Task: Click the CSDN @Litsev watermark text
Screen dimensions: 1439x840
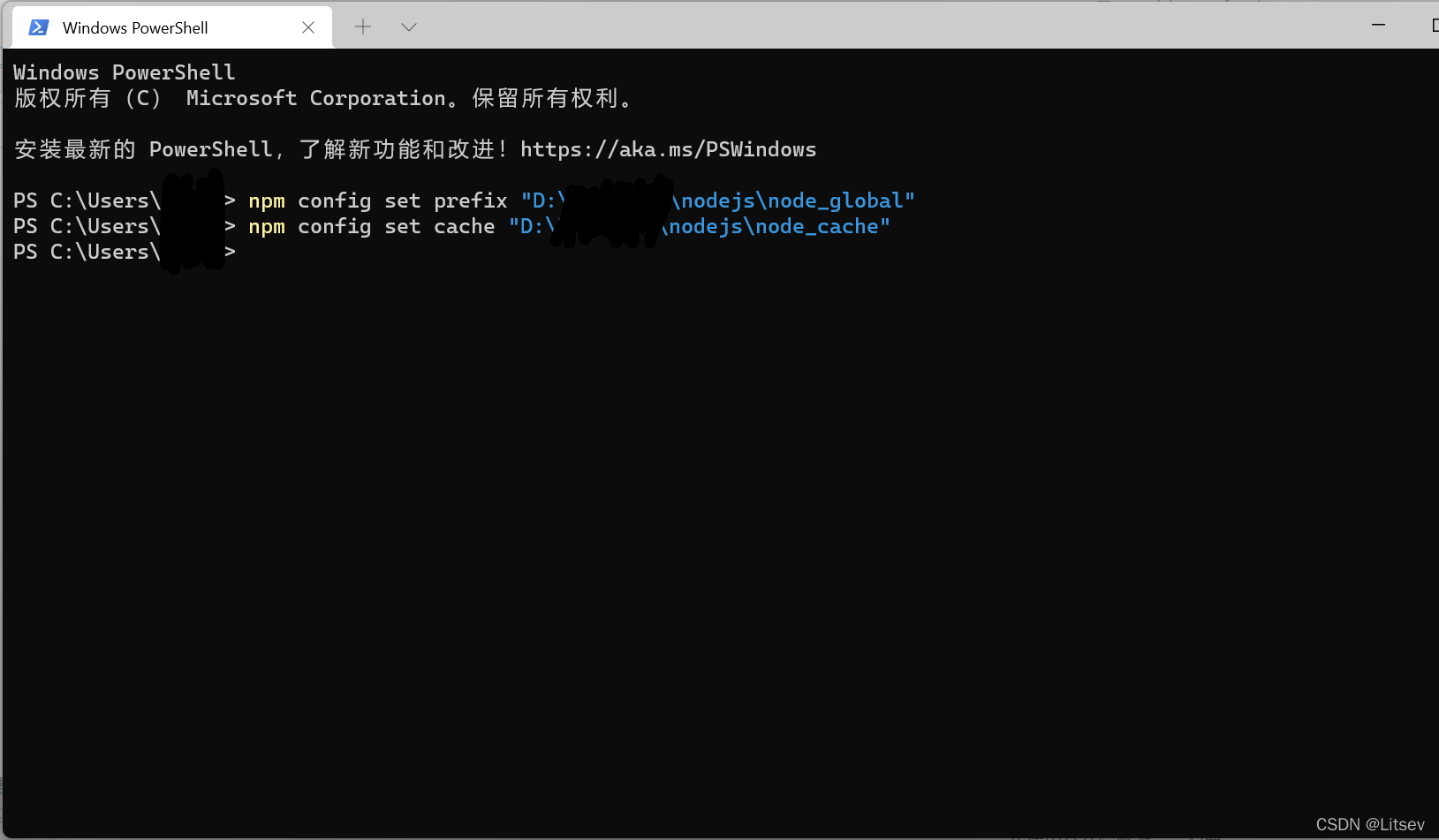Action: click(1372, 823)
